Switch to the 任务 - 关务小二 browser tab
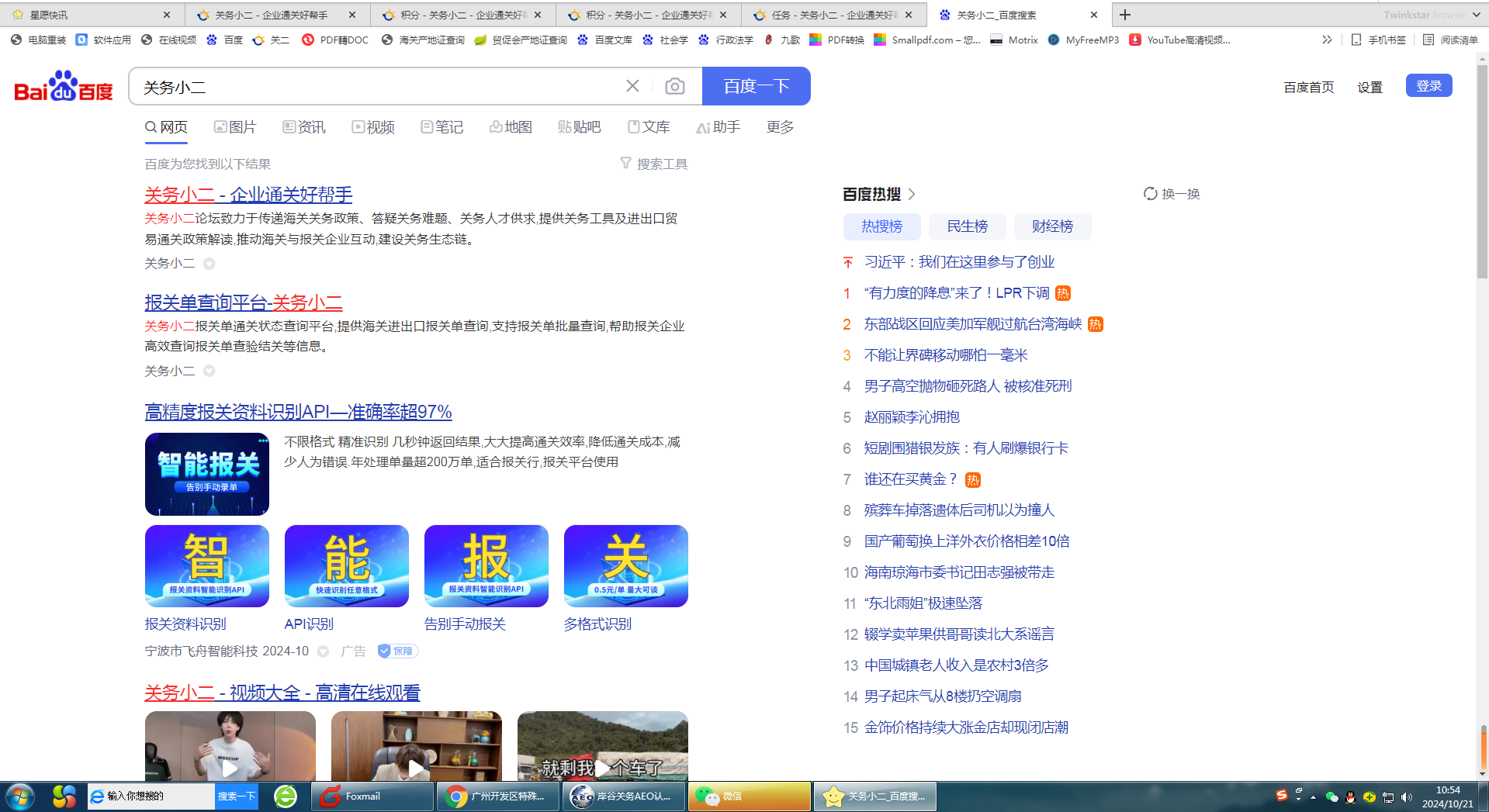This screenshot has width=1489, height=812. tap(834, 15)
